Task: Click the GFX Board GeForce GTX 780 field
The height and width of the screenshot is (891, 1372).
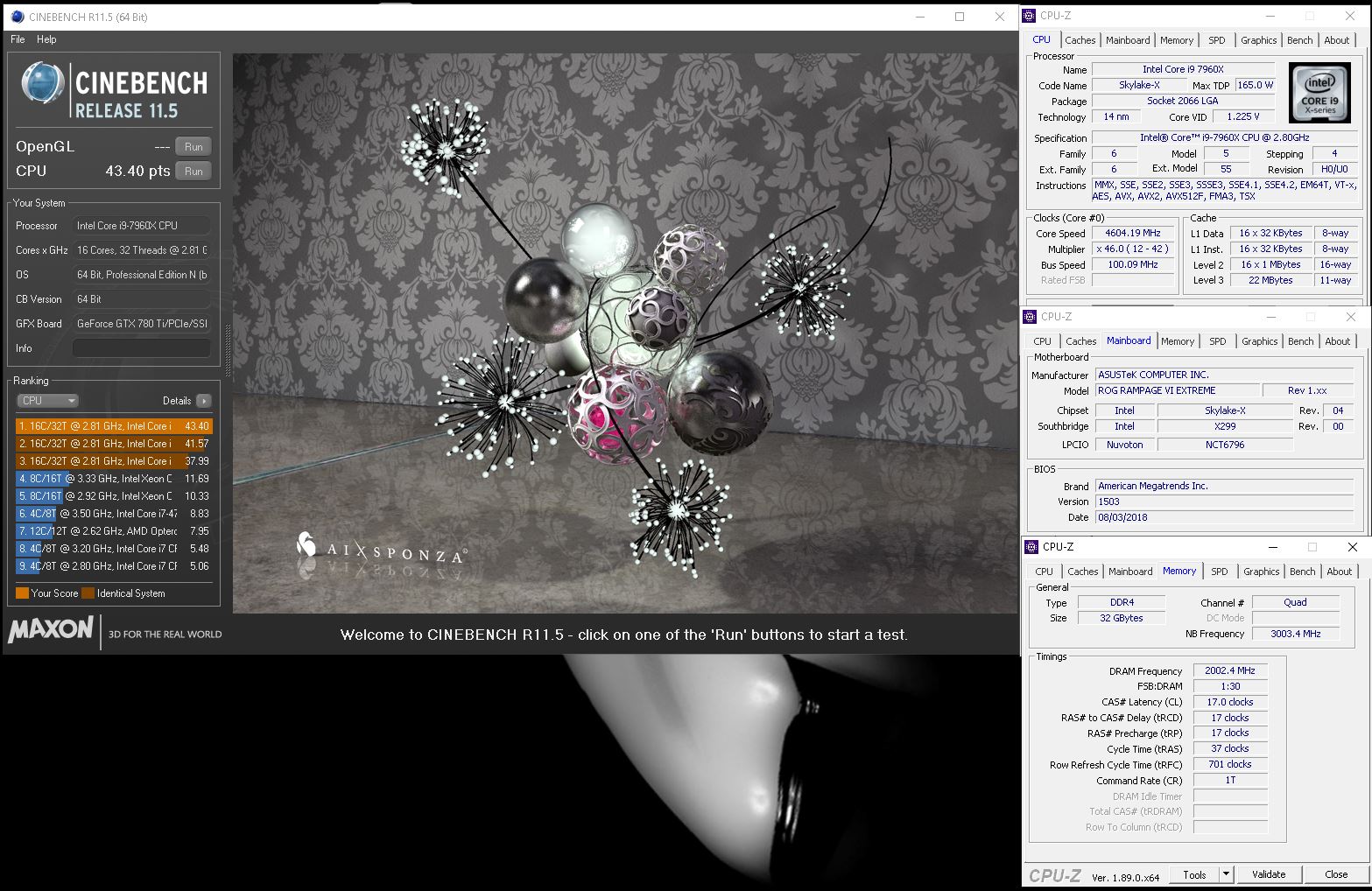Action: 141,324
